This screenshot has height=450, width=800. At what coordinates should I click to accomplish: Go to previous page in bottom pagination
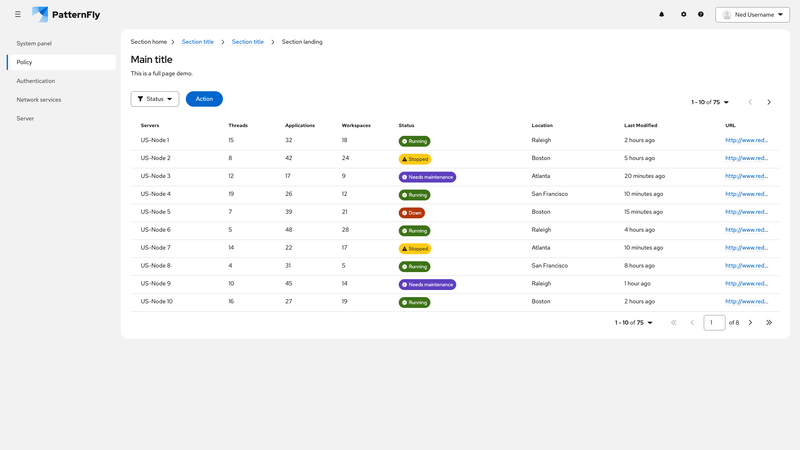[x=692, y=322]
